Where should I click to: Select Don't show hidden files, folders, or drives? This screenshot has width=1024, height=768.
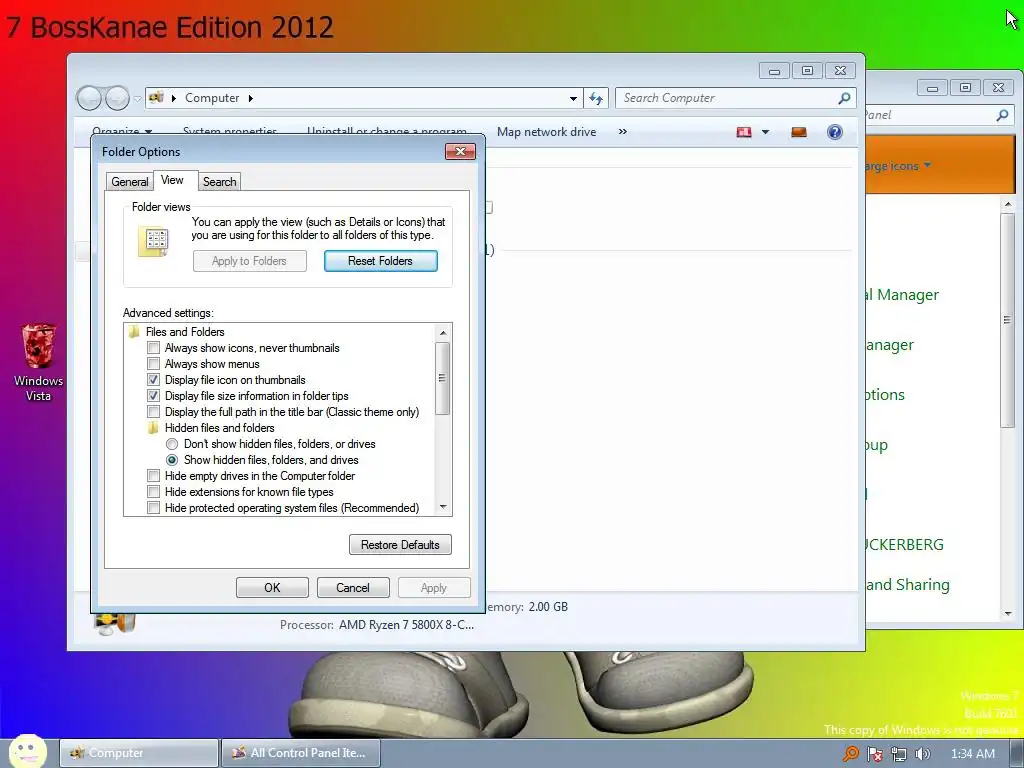pyautogui.click(x=172, y=444)
